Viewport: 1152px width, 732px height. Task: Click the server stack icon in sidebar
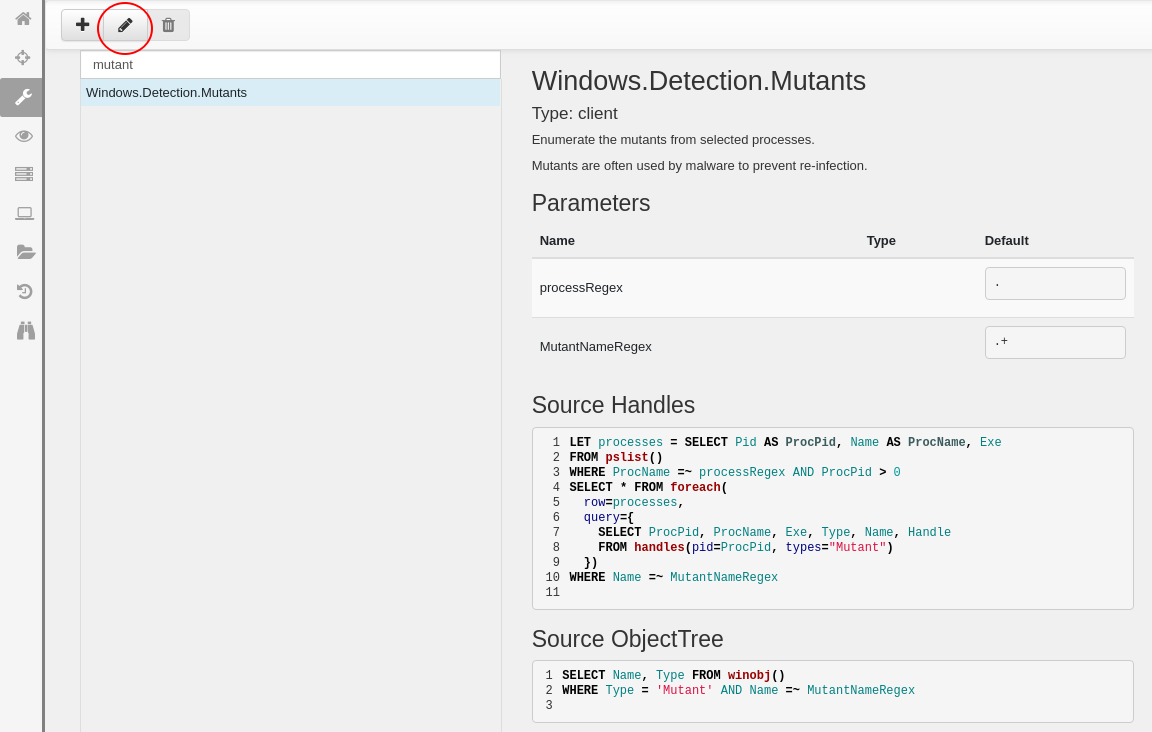click(x=23, y=174)
